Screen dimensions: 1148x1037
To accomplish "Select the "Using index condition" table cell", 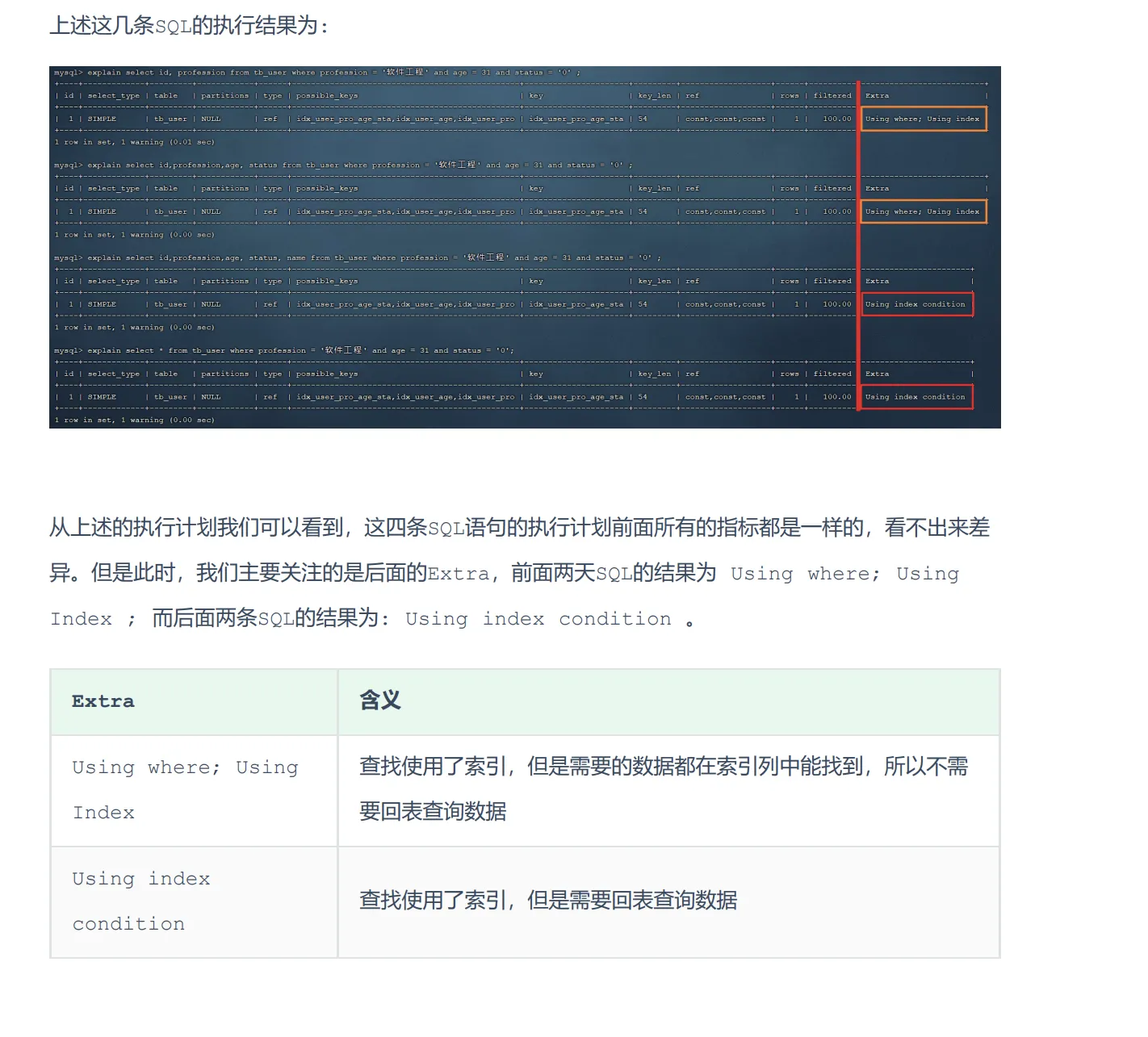I will [141, 901].
